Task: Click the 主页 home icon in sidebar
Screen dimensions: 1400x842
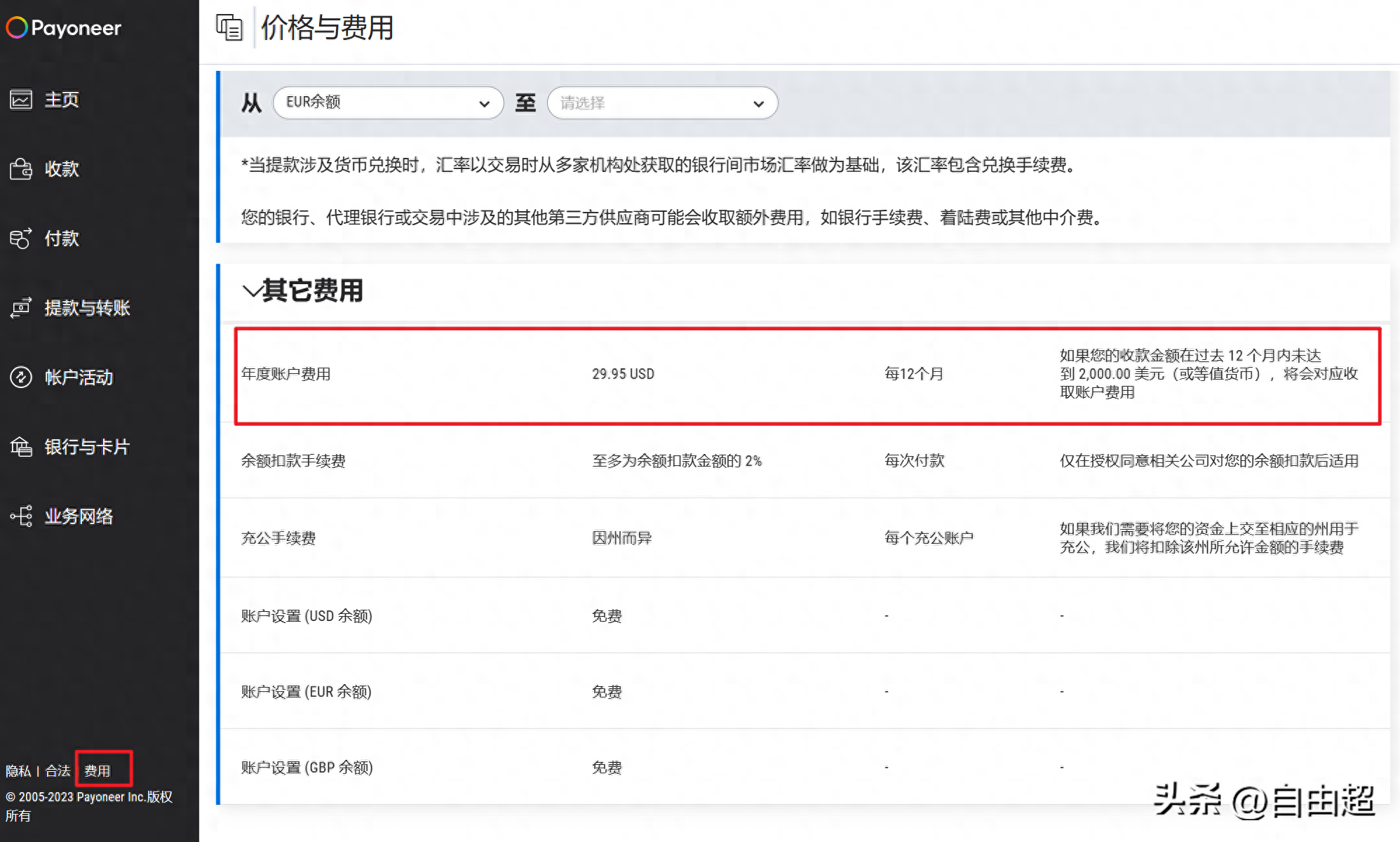Action: pos(21,100)
